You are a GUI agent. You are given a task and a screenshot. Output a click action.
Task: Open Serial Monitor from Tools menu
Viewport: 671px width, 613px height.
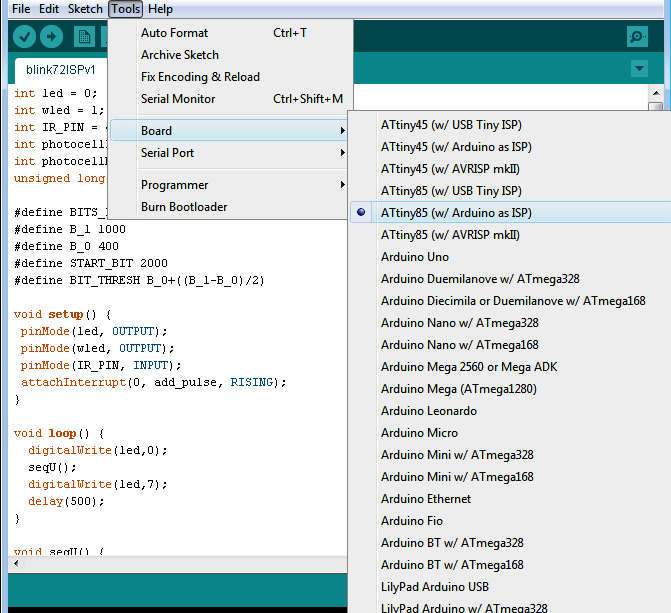pyautogui.click(x=232, y=99)
